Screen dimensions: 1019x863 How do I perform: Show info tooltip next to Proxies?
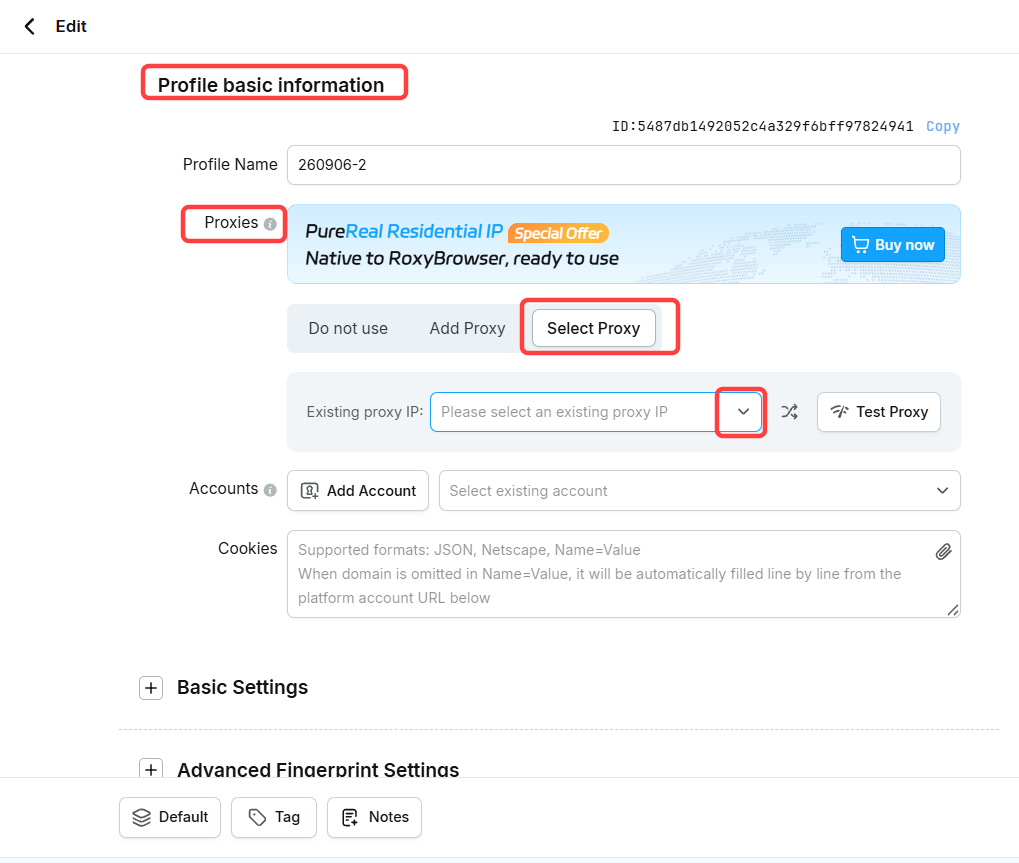(x=270, y=224)
